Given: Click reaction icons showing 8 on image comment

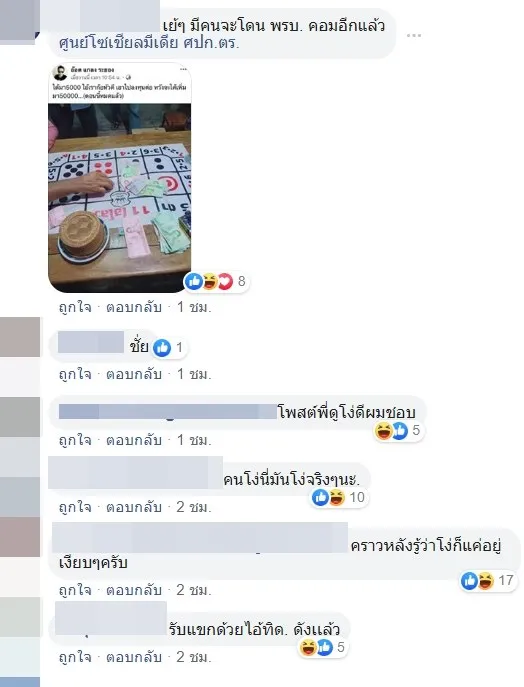Looking at the screenshot, I should [x=216, y=281].
